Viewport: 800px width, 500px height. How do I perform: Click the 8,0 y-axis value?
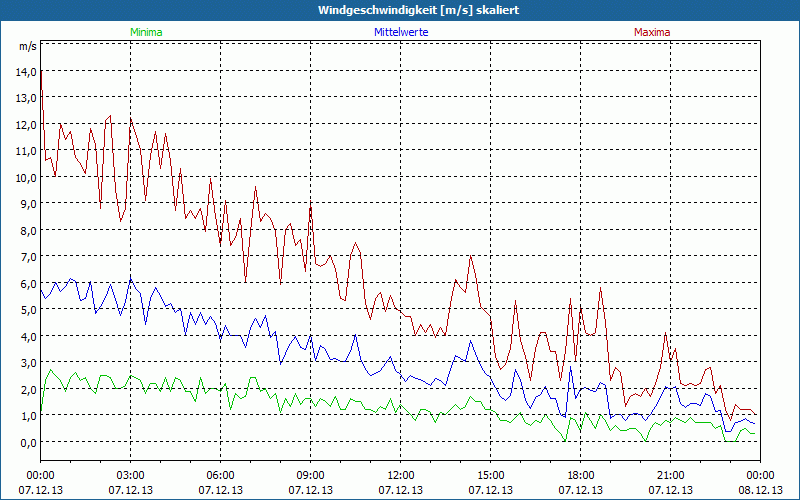[x=28, y=231]
